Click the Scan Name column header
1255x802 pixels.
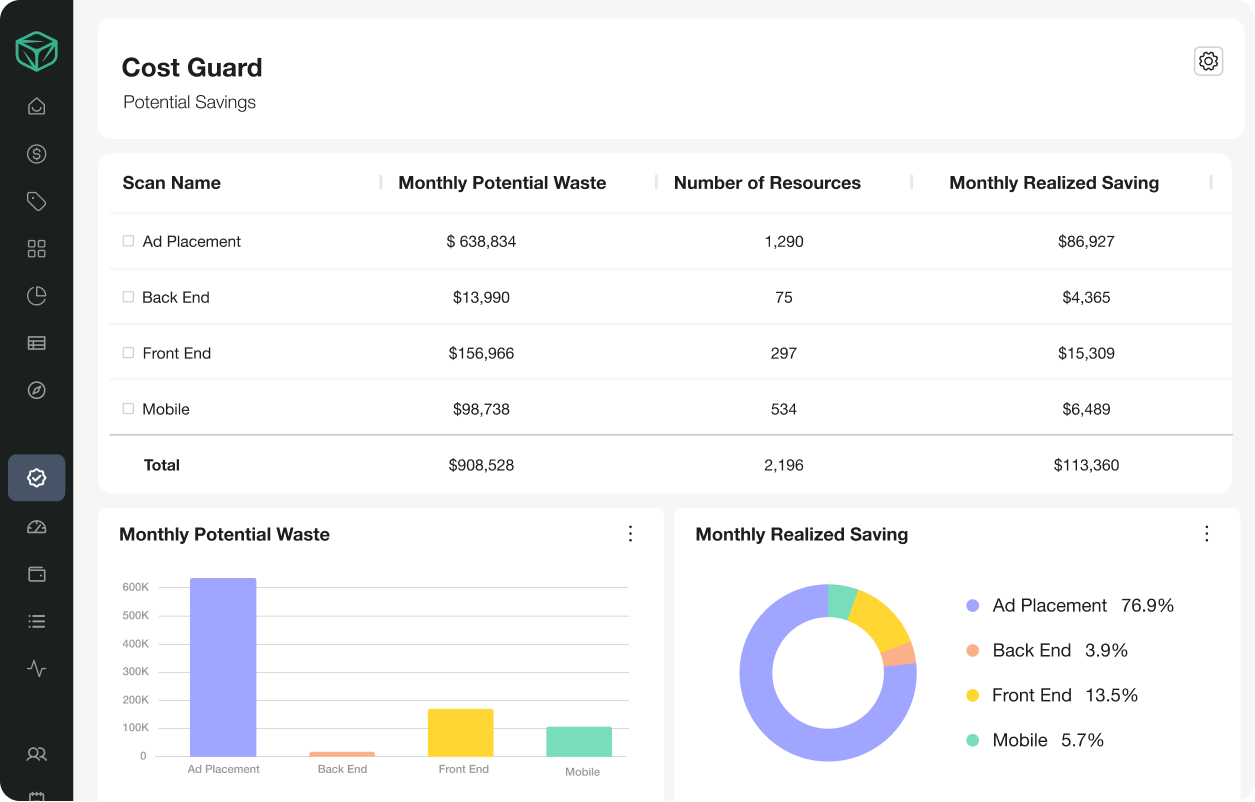(x=171, y=183)
